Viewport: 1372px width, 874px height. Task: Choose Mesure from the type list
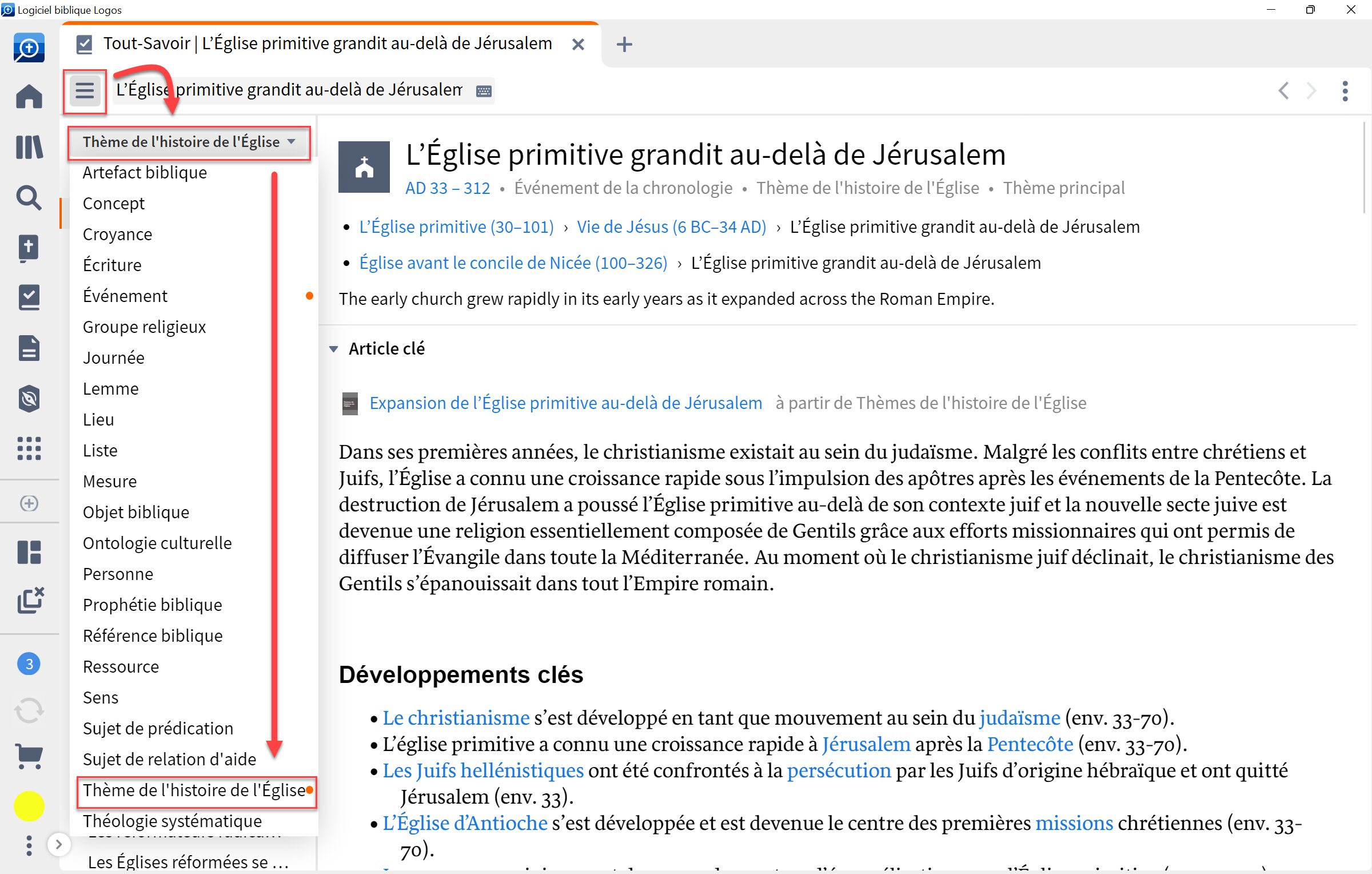click(x=110, y=481)
